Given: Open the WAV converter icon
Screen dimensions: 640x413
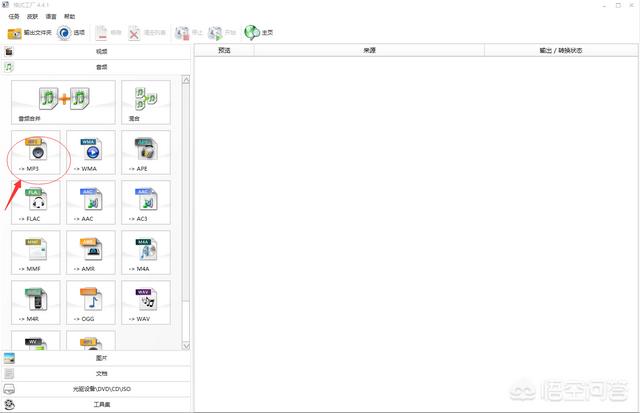Looking at the screenshot, I should tap(145, 304).
